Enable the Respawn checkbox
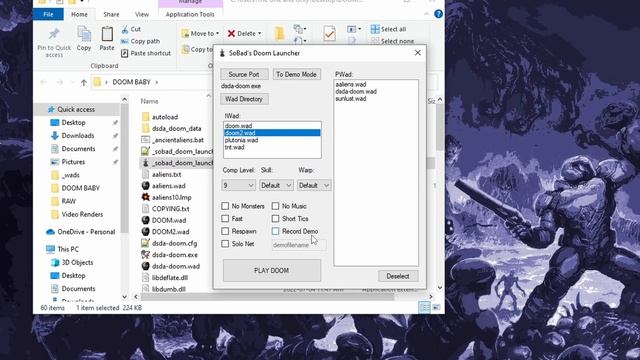 click(x=225, y=231)
